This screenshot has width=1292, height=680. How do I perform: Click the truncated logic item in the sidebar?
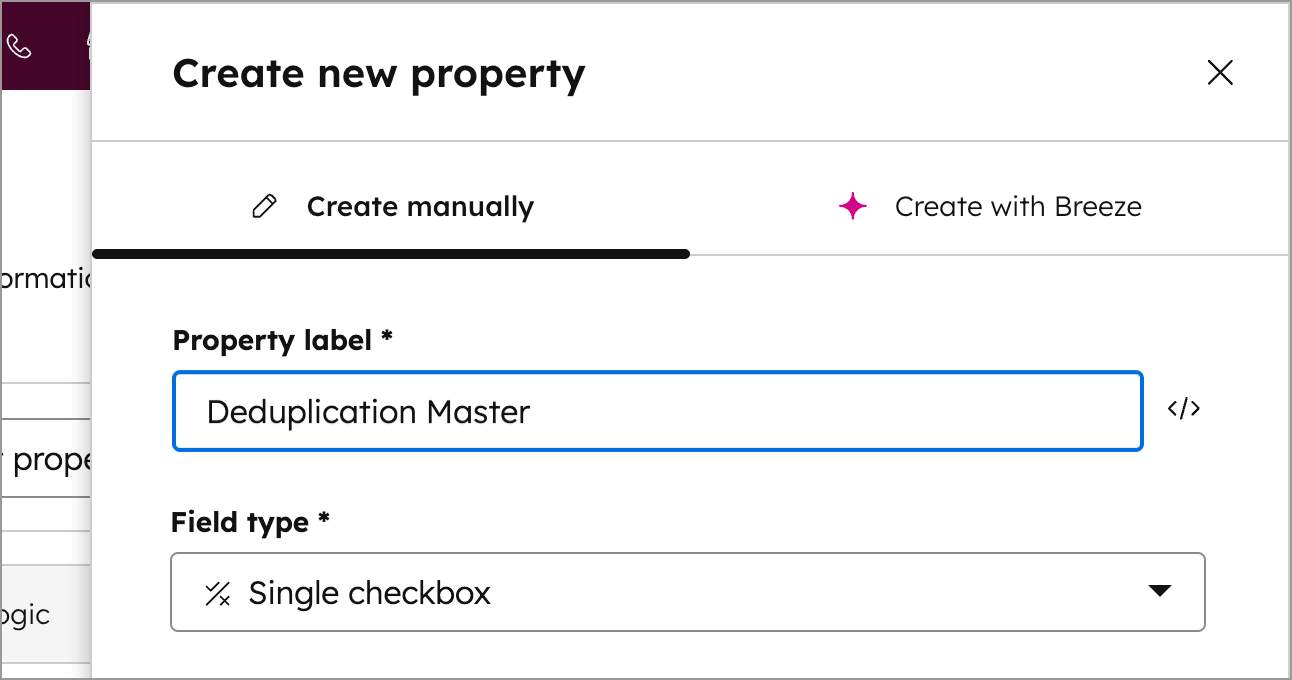[27, 615]
